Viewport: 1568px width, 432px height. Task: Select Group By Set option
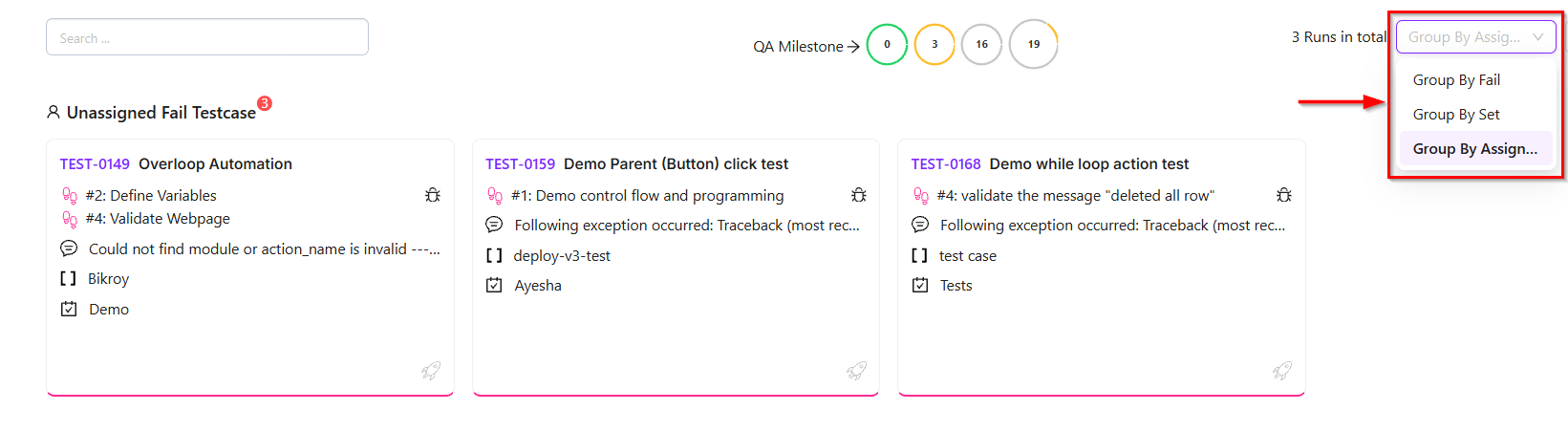[x=1456, y=115]
